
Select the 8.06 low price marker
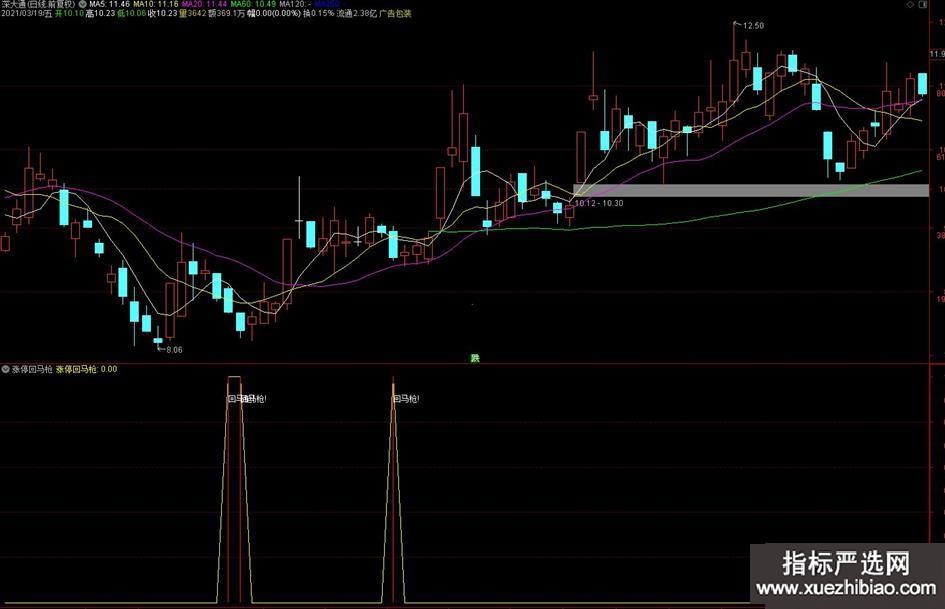tap(173, 349)
